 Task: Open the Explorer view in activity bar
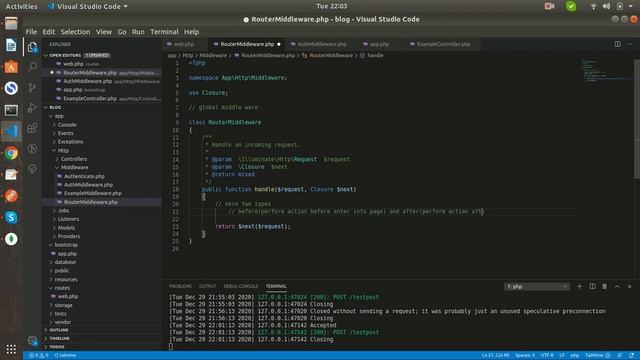tap(32, 47)
